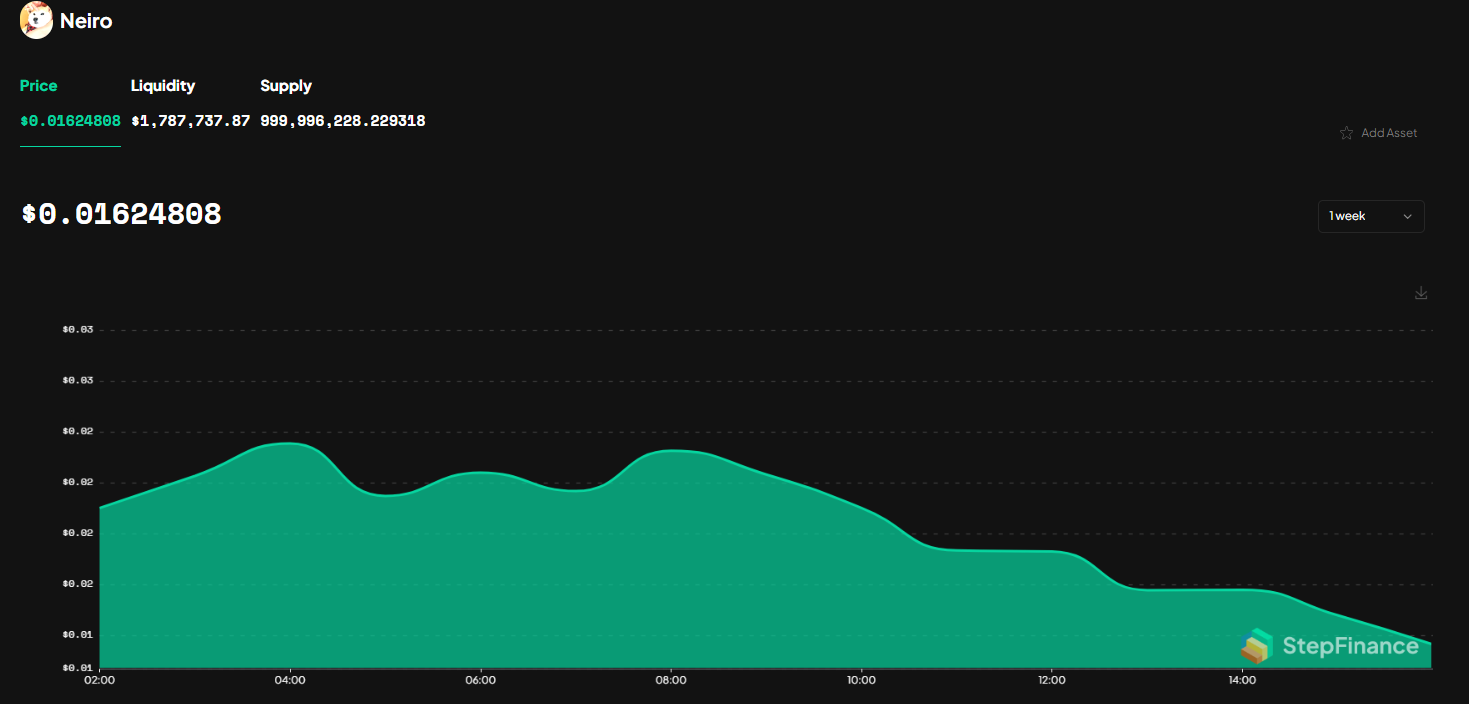Open the 1 week timeframe dropdown
The image size is (1469, 704).
[1370, 216]
